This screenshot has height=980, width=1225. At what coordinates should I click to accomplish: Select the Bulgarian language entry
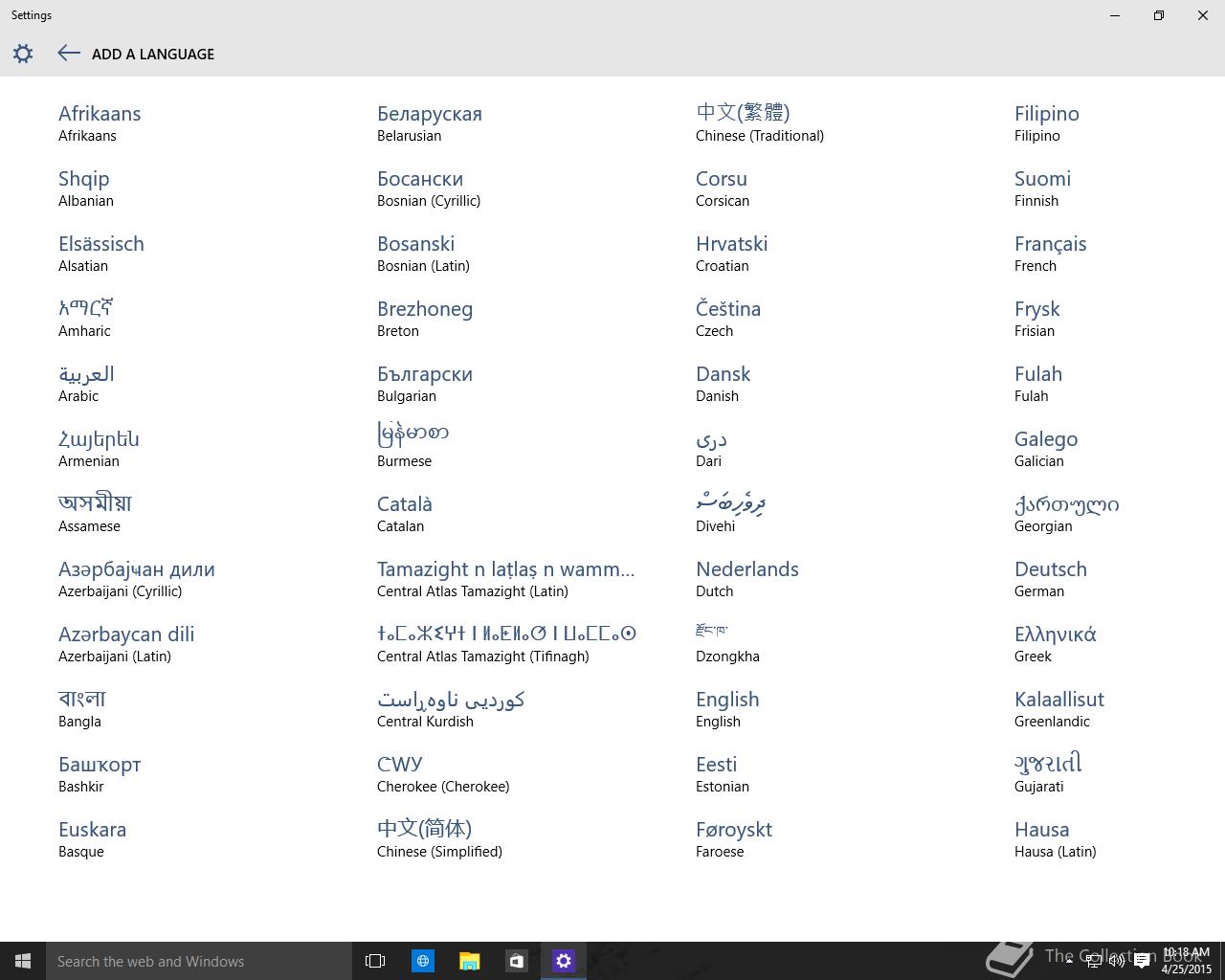425,384
